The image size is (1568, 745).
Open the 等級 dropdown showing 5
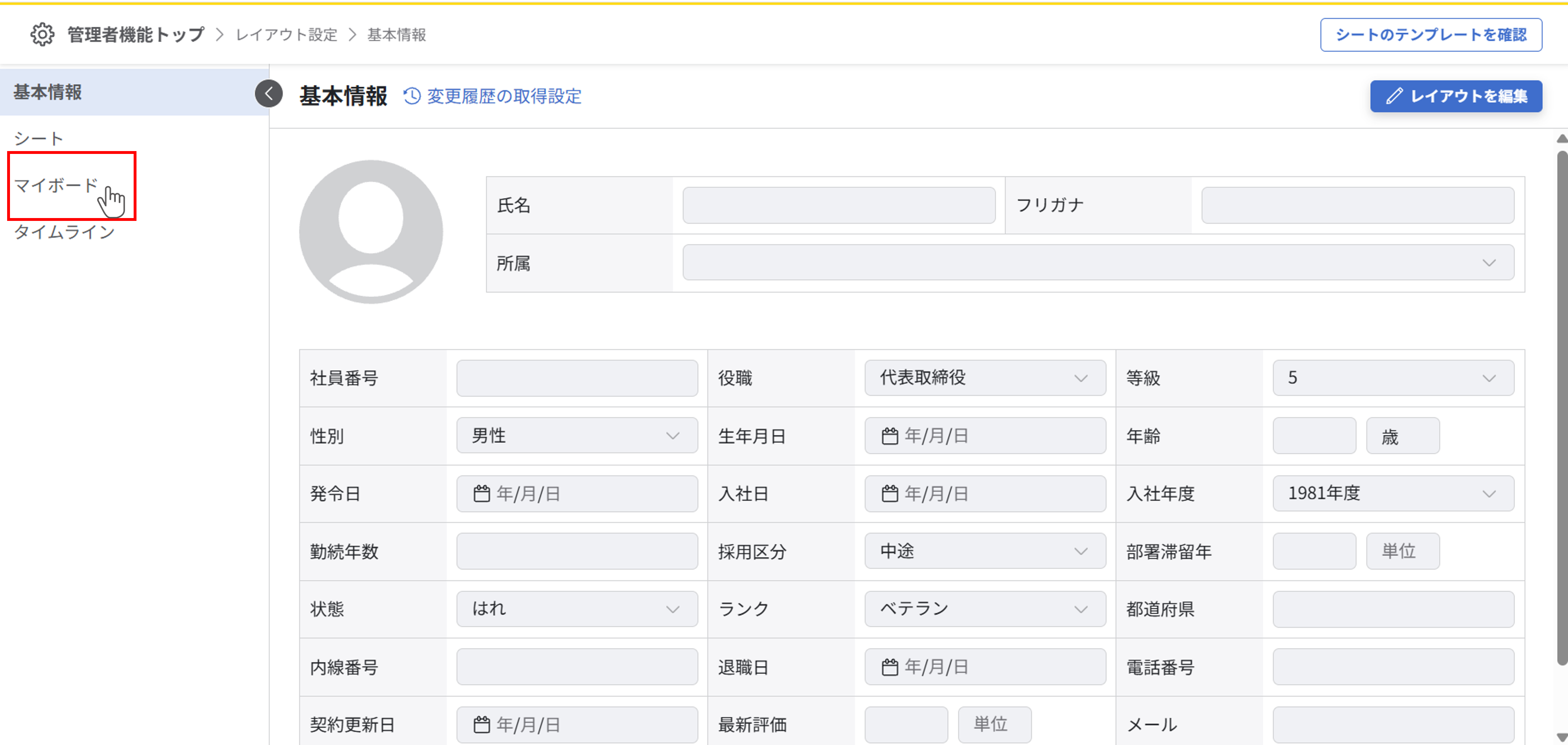1393,377
